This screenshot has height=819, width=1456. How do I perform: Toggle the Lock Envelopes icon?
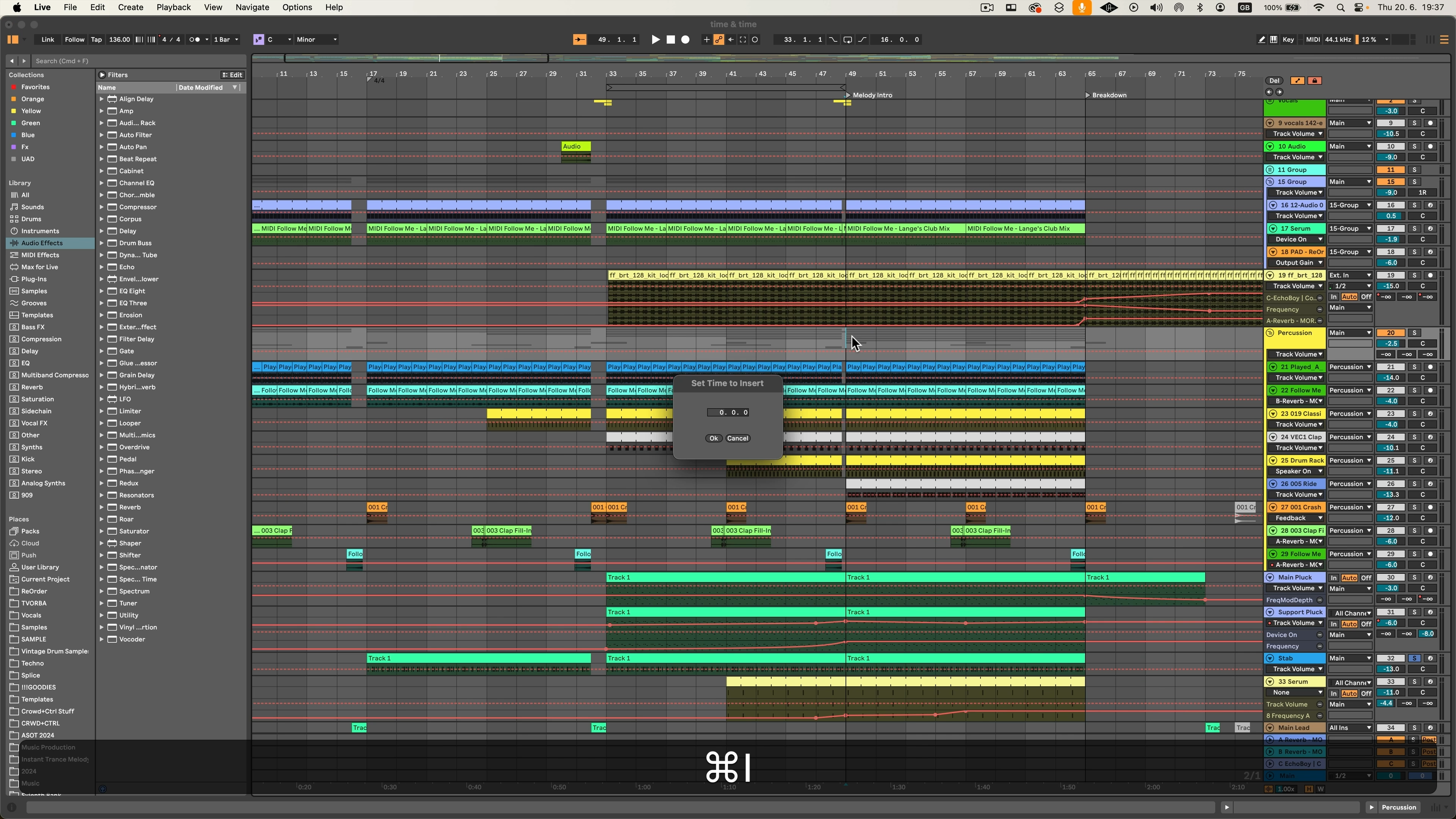1315,80
